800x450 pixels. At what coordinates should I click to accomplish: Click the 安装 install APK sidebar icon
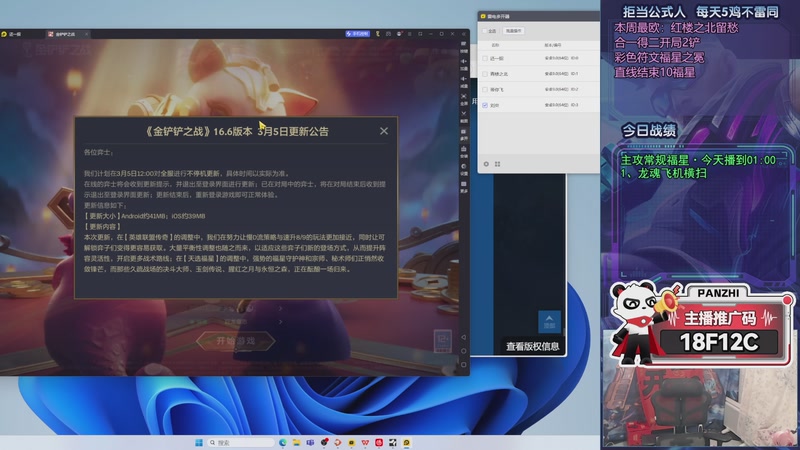pyautogui.click(x=463, y=152)
